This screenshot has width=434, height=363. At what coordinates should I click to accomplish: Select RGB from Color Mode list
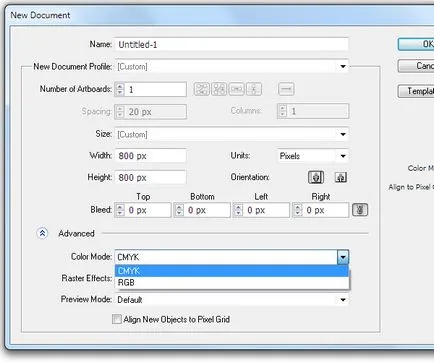[x=232, y=283]
